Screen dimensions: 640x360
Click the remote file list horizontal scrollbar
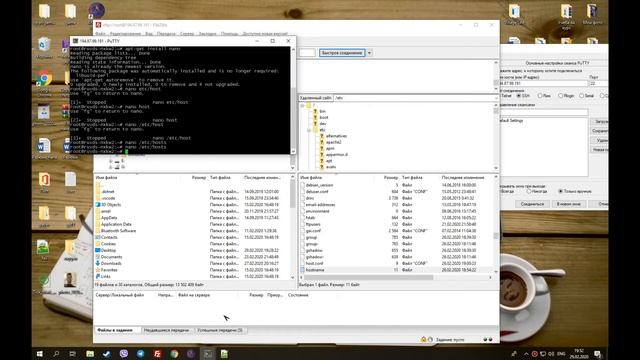pos(369,278)
